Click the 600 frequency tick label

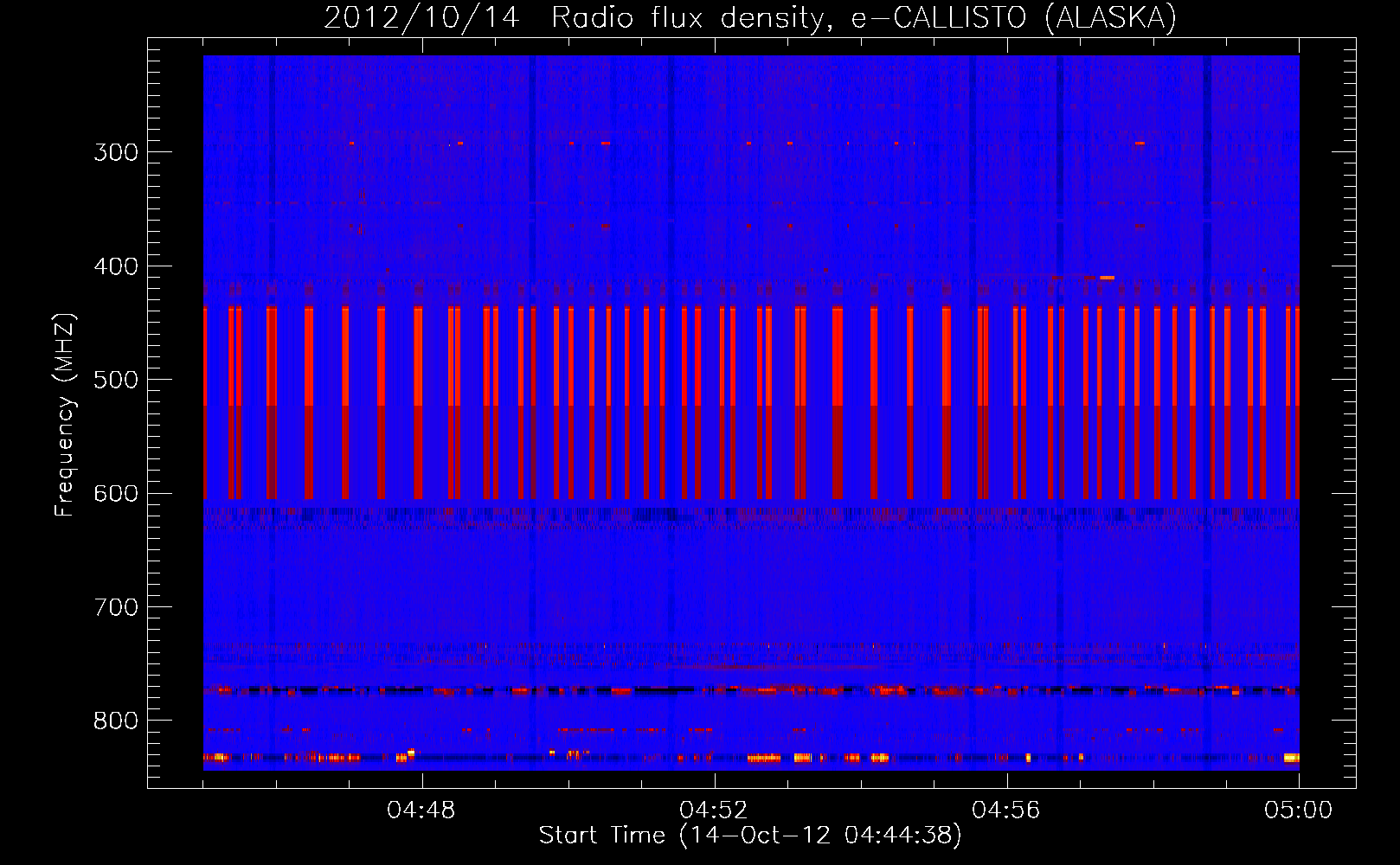[x=116, y=494]
